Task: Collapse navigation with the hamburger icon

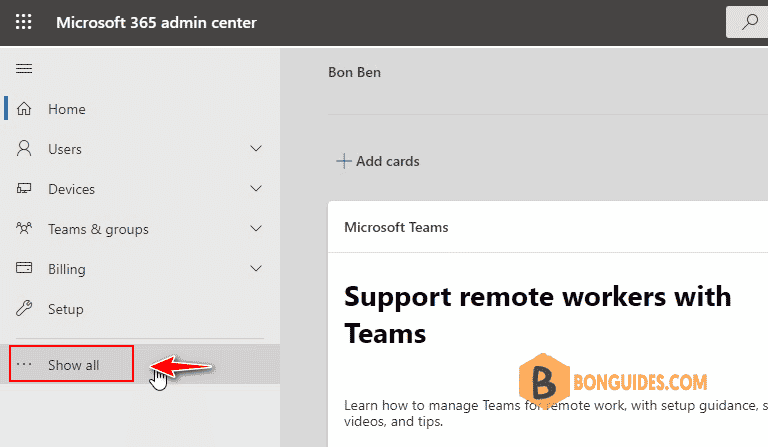Action: coord(24,69)
